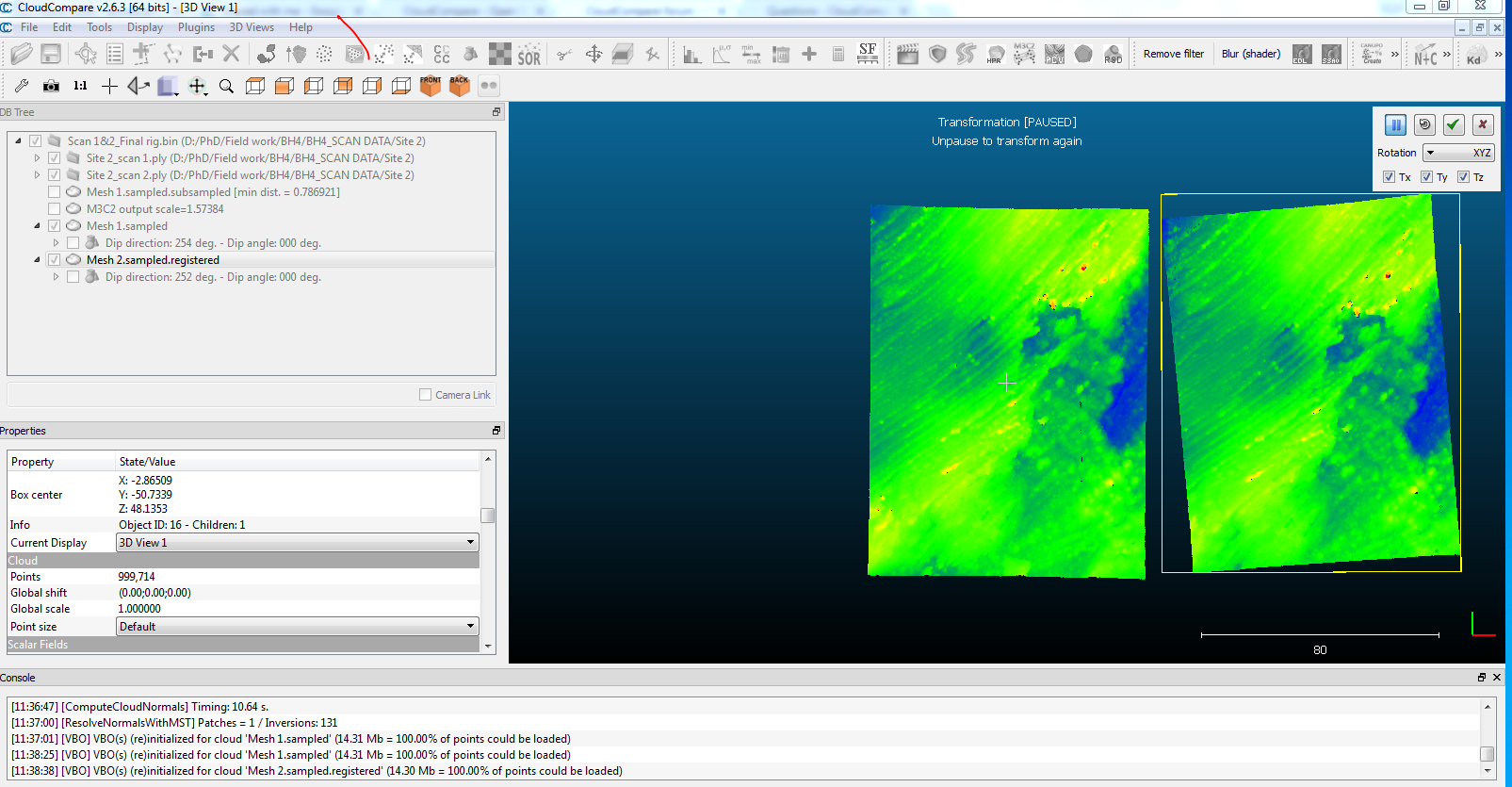This screenshot has height=787, width=1512.
Task: Open the 3D Views menu
Action: (252, 27)
